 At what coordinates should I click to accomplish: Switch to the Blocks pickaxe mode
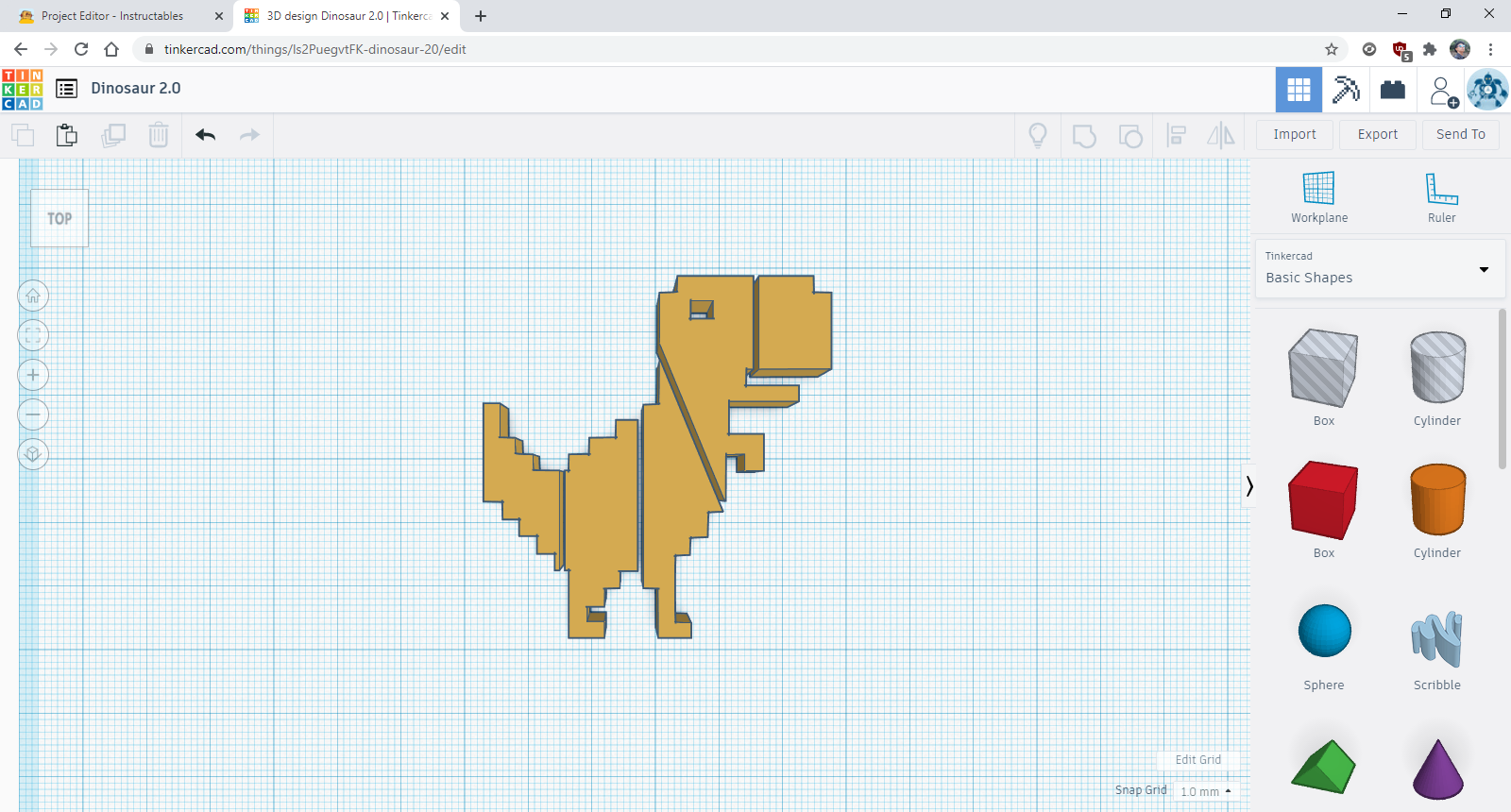(1346, 90)
